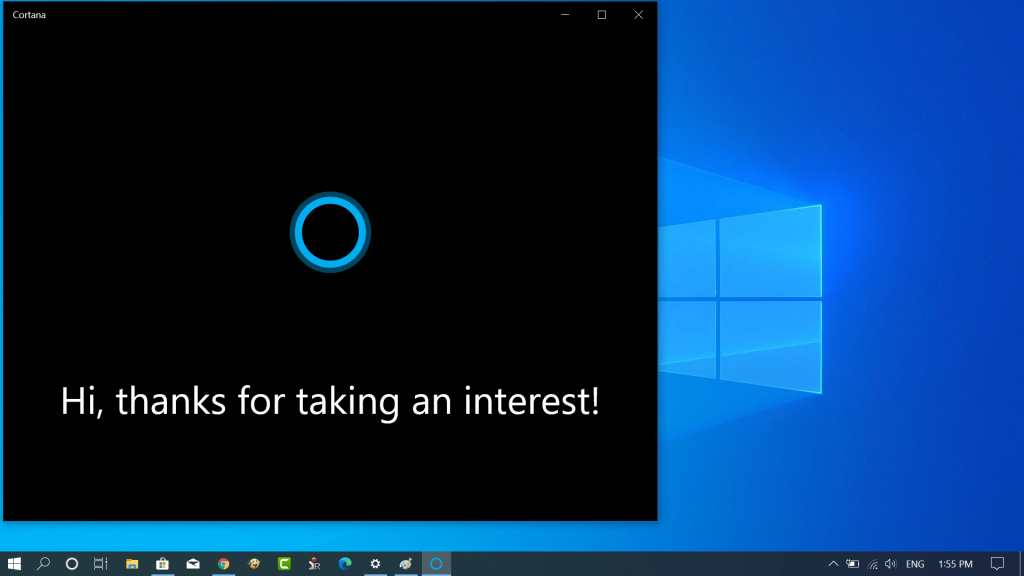Screen dimensions: 1024x576
Task: Open the Settings gear on the taskbar
Action: (x=376, y=564)
